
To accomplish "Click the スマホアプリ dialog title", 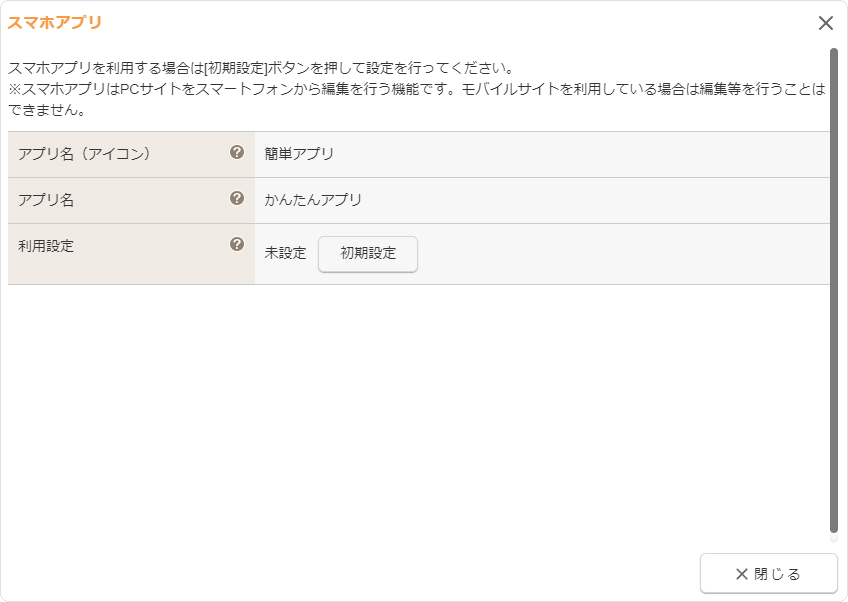I will 55,22.
